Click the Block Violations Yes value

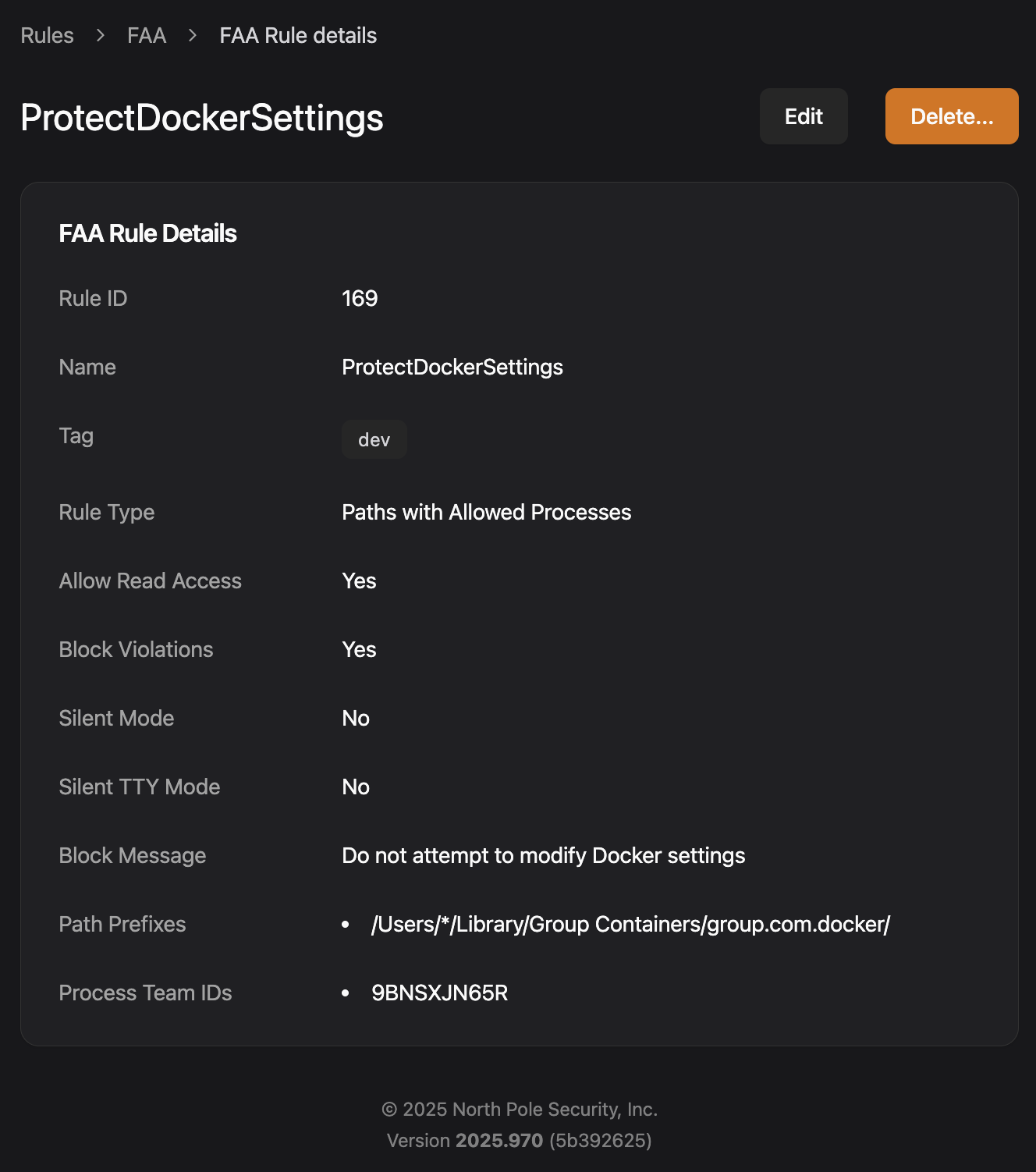[359, 649]
